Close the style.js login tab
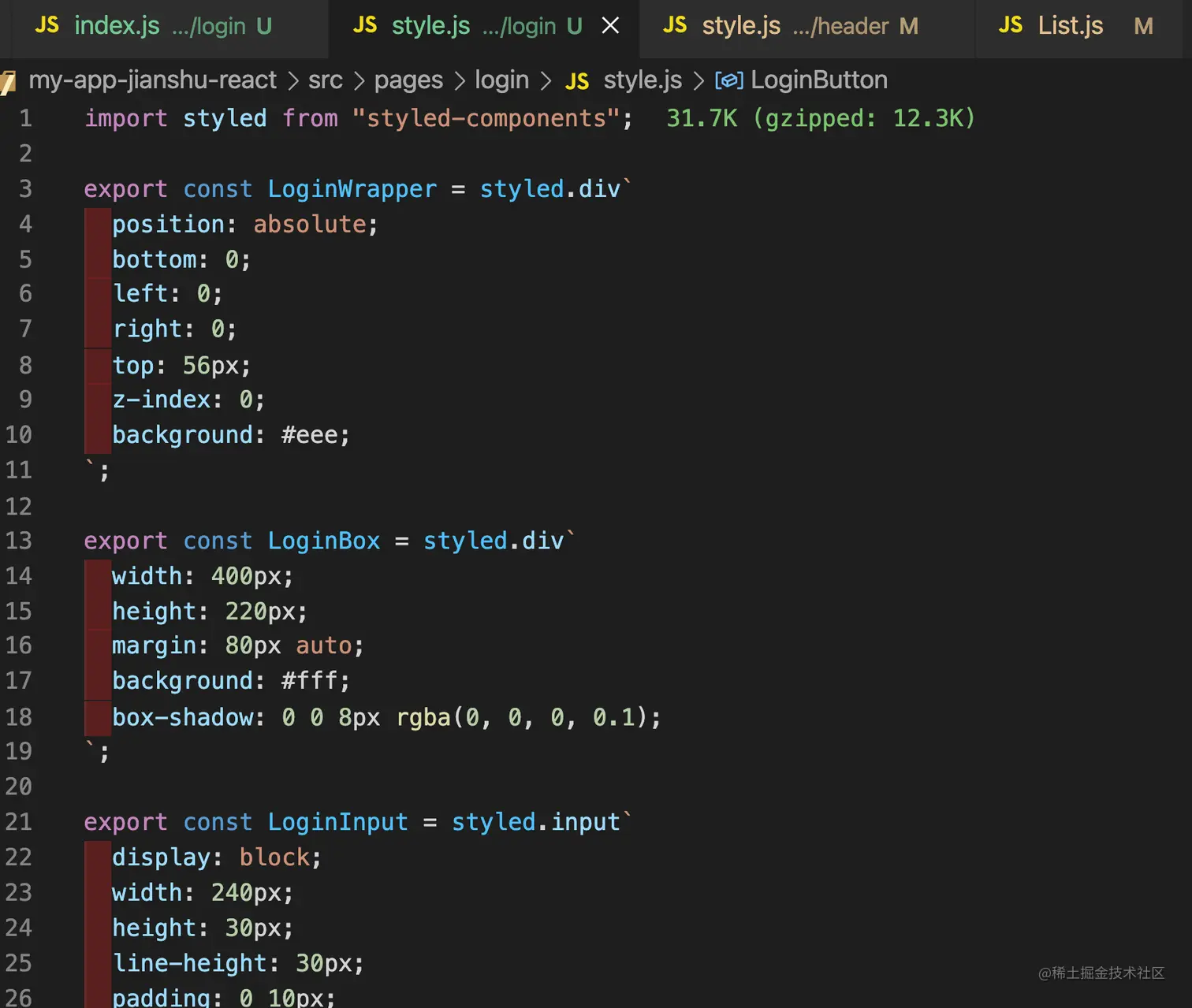1192x1008 pixels. click(x=610, y=26)
